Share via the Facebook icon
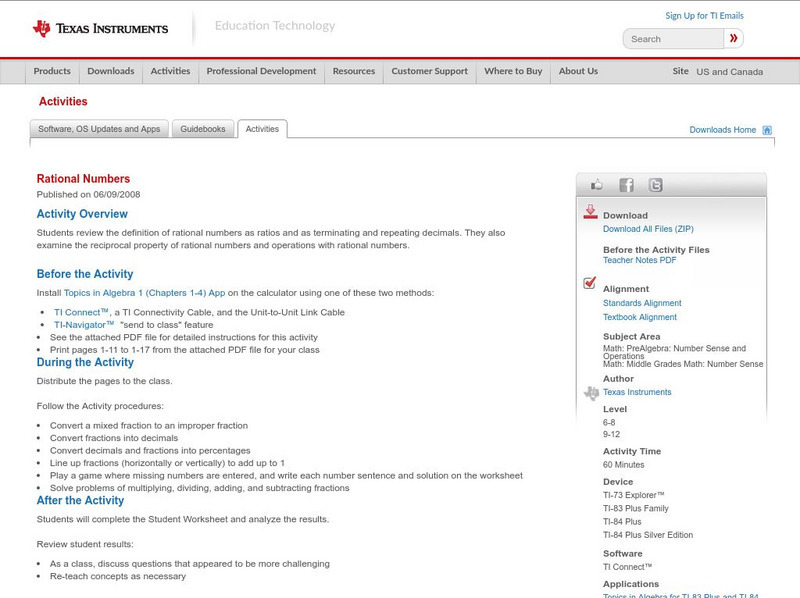800x598 pixels. pyautogui.click(x=626, y=185)
